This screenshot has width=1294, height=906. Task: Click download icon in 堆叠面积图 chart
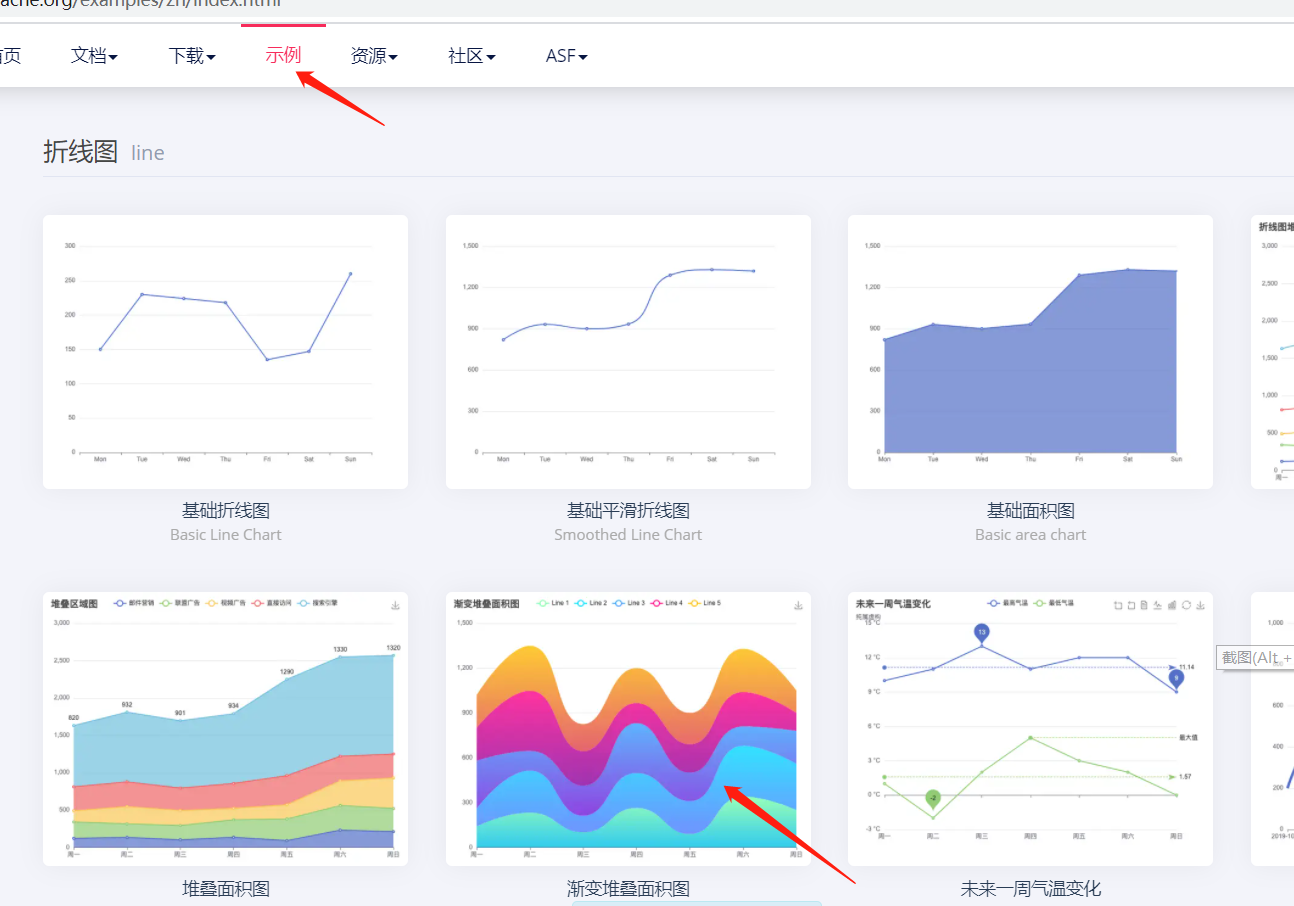click(x=395, y=605)
